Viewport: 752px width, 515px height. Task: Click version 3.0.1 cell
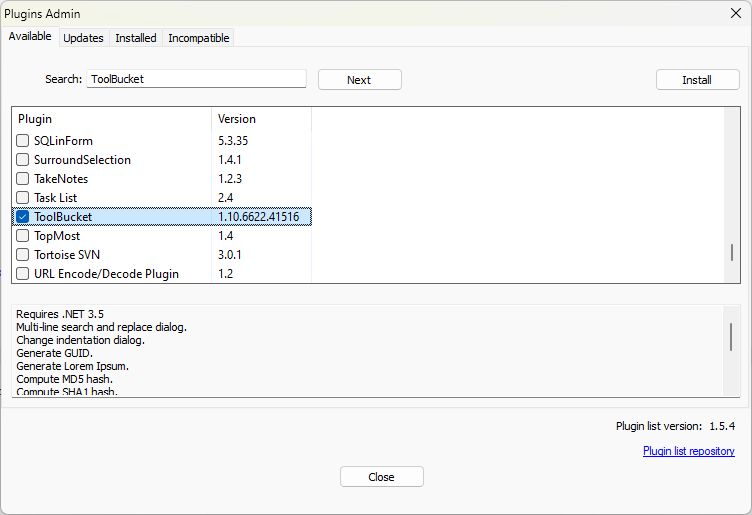[230, 255]
